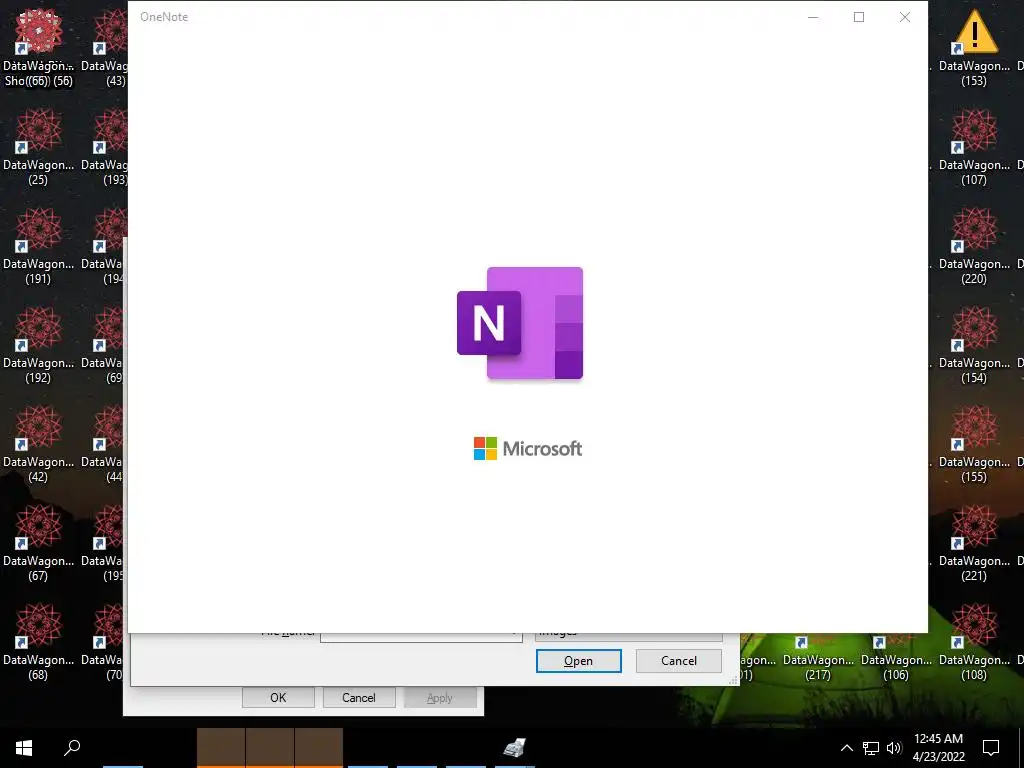Select the DataWagon (191) desktop shortcut
This screenshot has height=768, width=1024.
(x=38, y=246)
